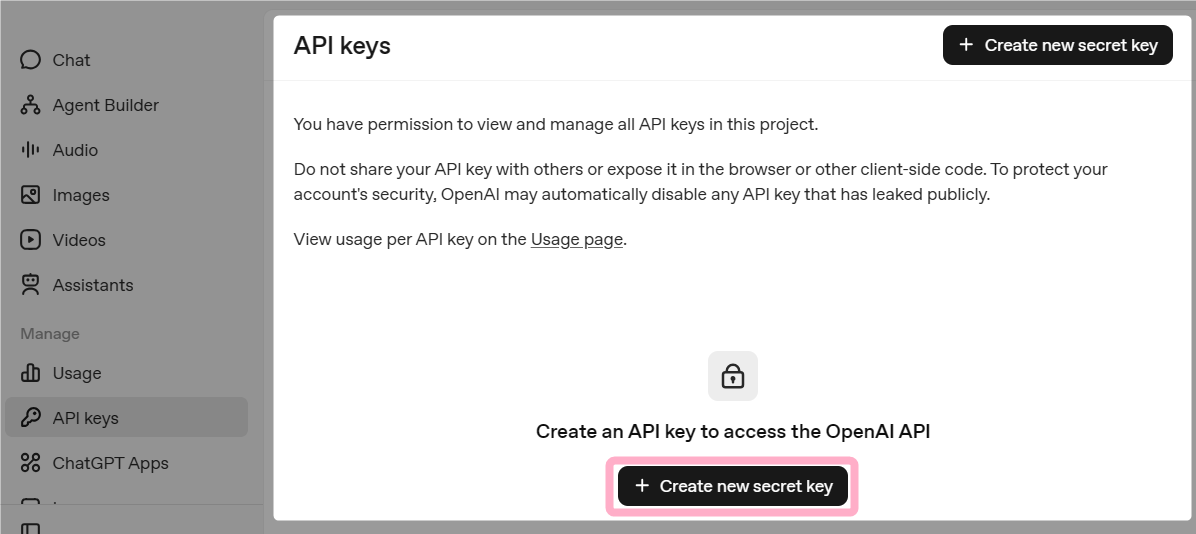Viewport: 1196px width, 534px height.
Task: Click the padlock icon in empty state
Action: pyautogui.click(x=733, y=376)
